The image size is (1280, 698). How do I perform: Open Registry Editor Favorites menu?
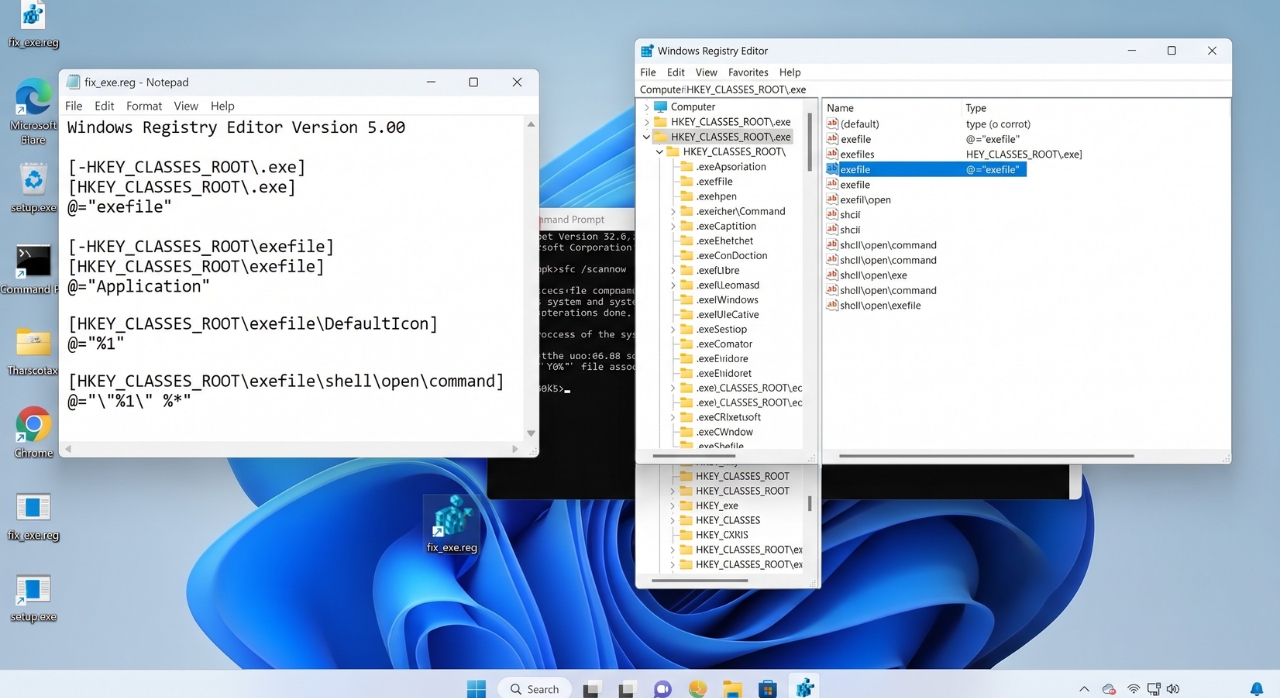click(x=748, y=73)
